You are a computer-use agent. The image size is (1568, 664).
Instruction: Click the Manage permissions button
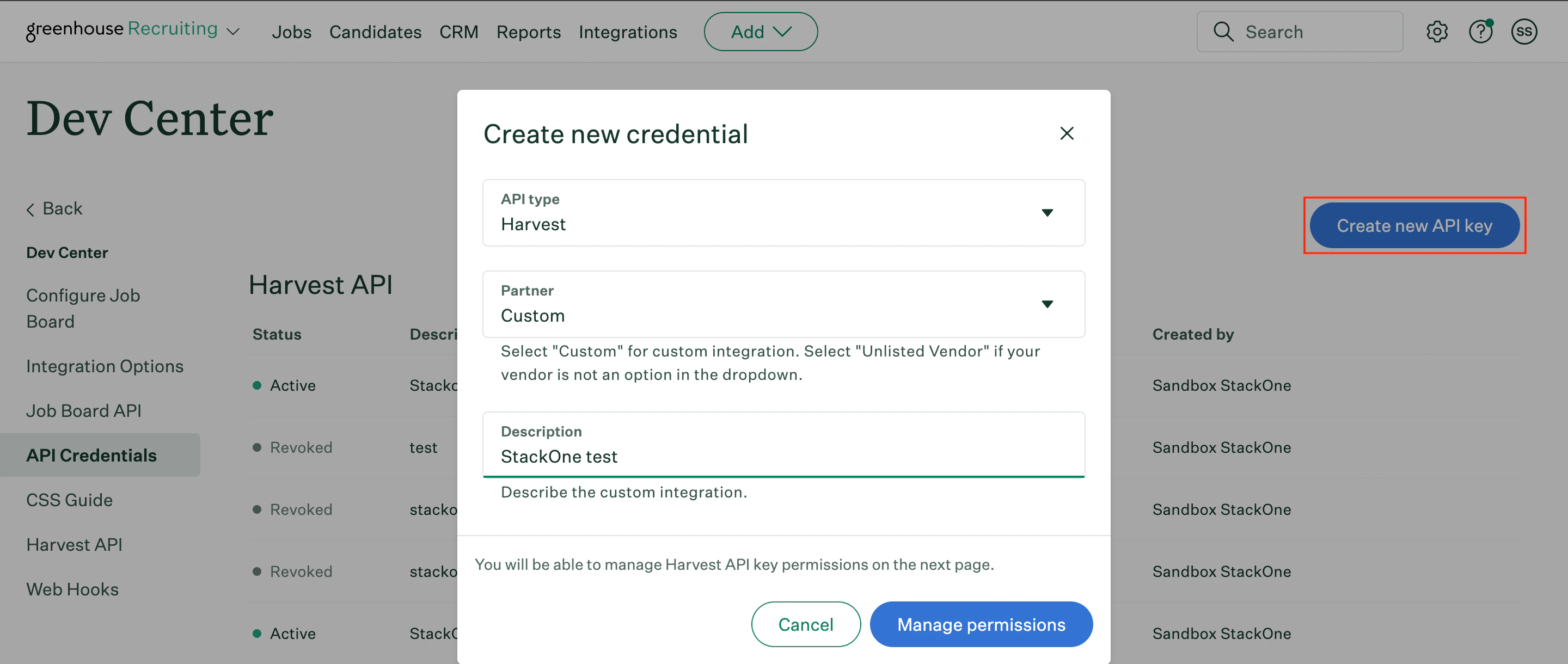pos(981,624)
